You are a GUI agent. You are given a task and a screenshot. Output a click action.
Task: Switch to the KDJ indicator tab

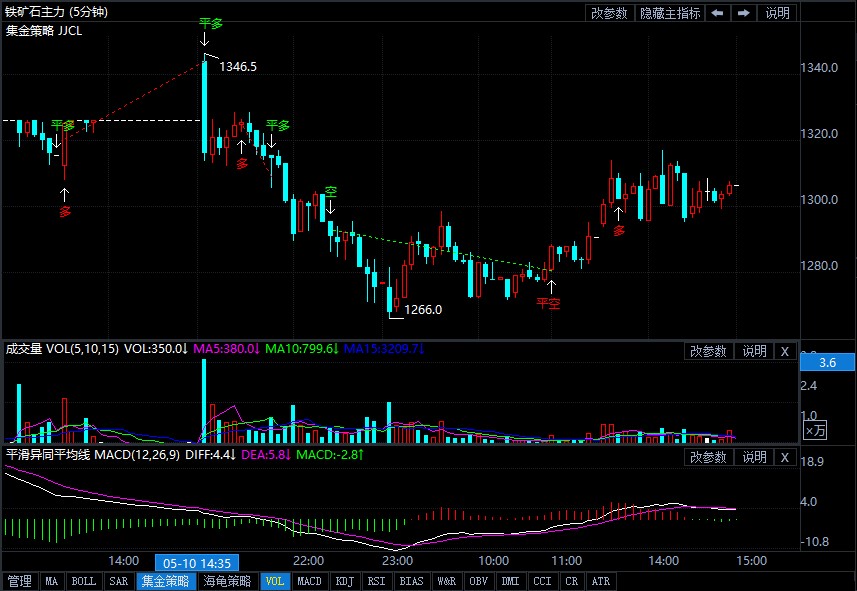[344, 581]
